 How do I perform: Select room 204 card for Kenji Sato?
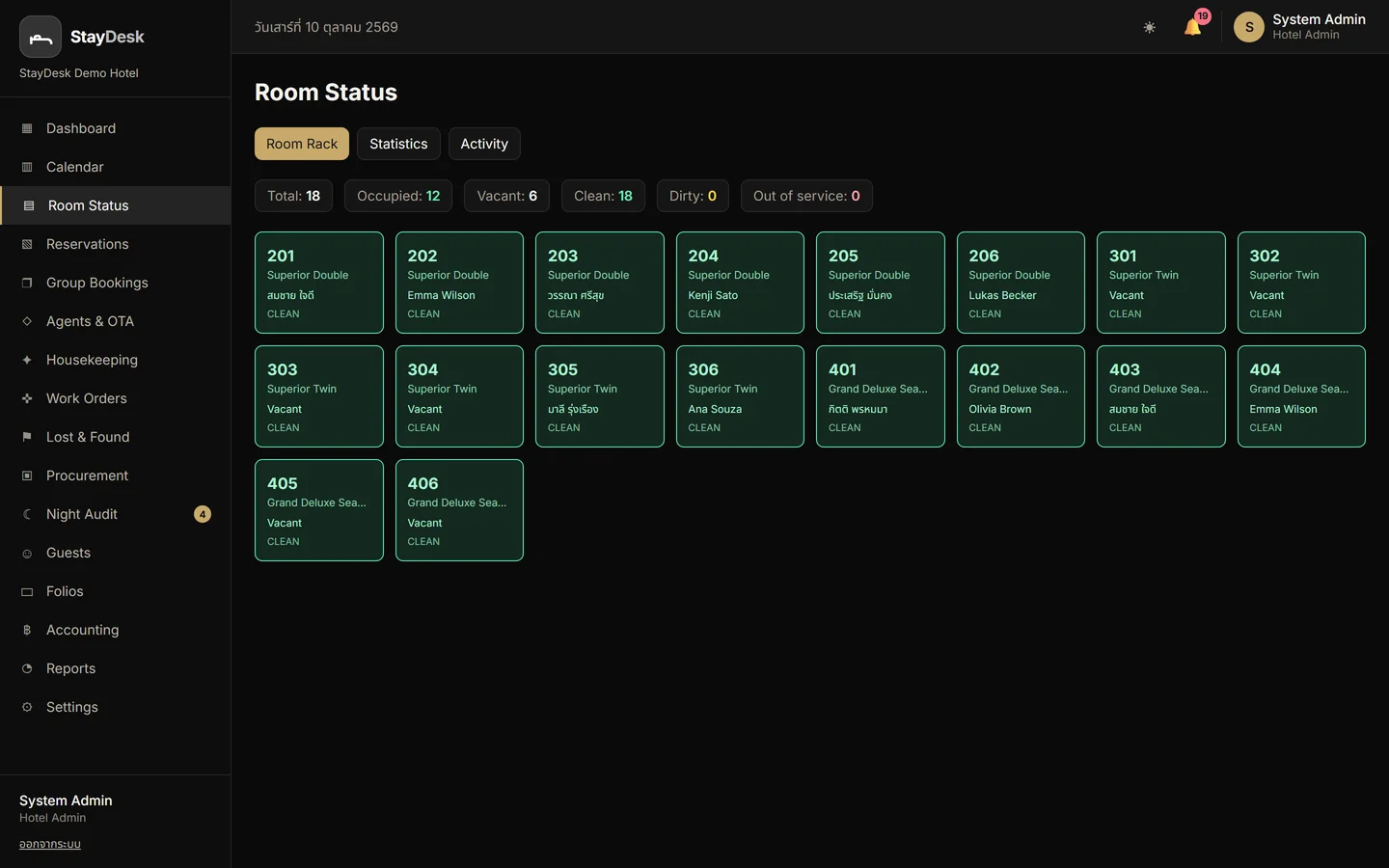click(x=740, y=283)
